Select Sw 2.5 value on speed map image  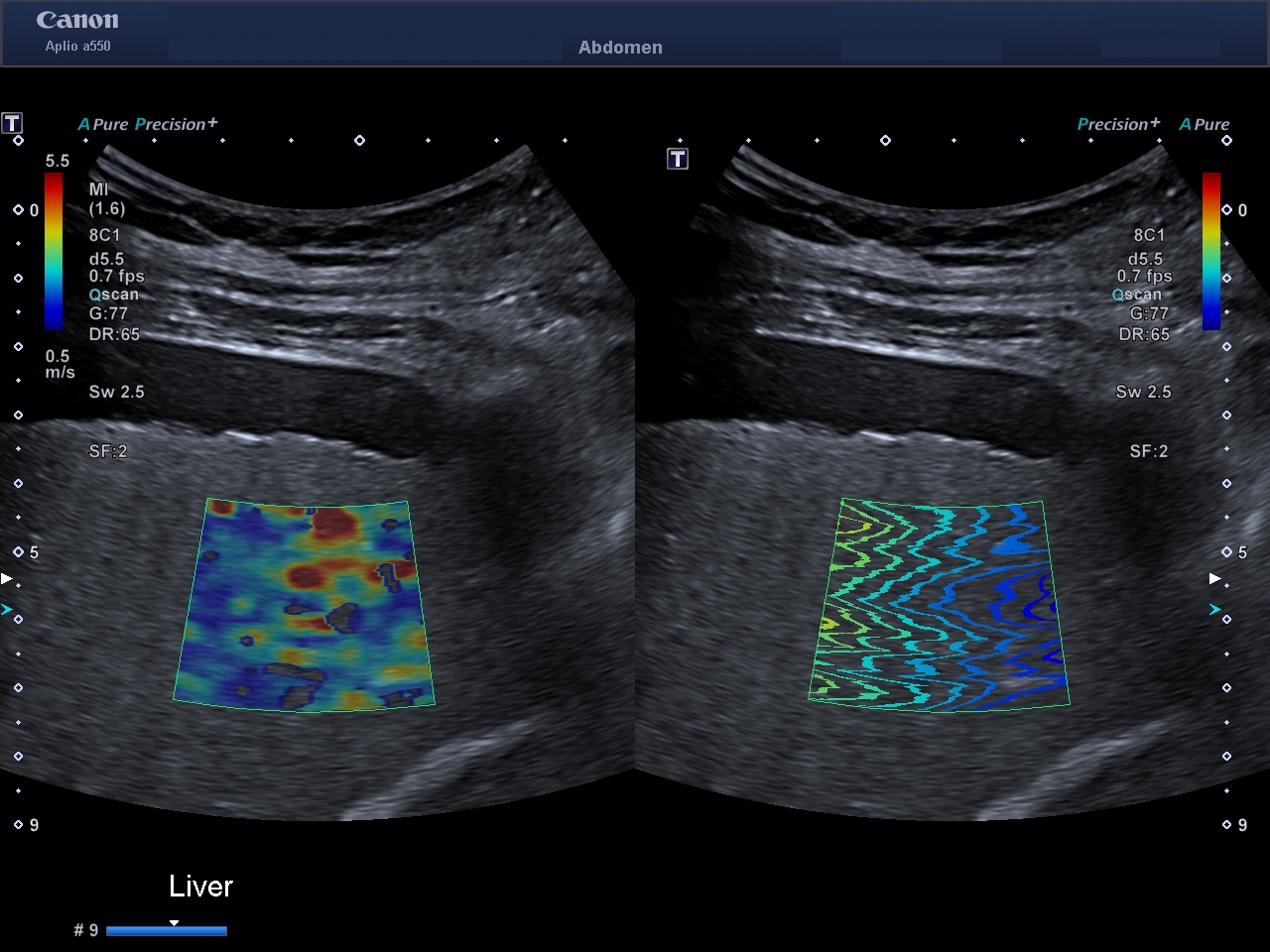pos(116,392)
